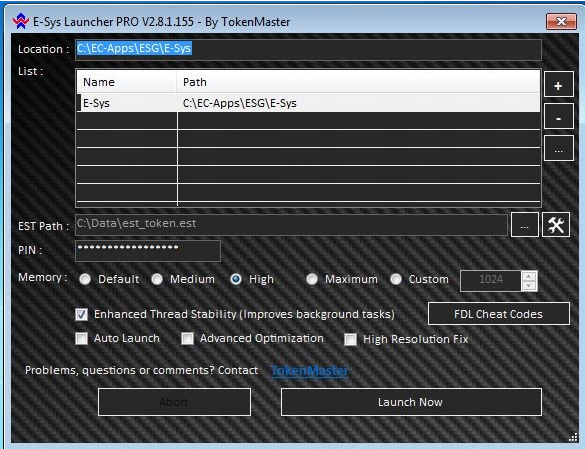
Task: Select High memory option
Action: (236, 279)
